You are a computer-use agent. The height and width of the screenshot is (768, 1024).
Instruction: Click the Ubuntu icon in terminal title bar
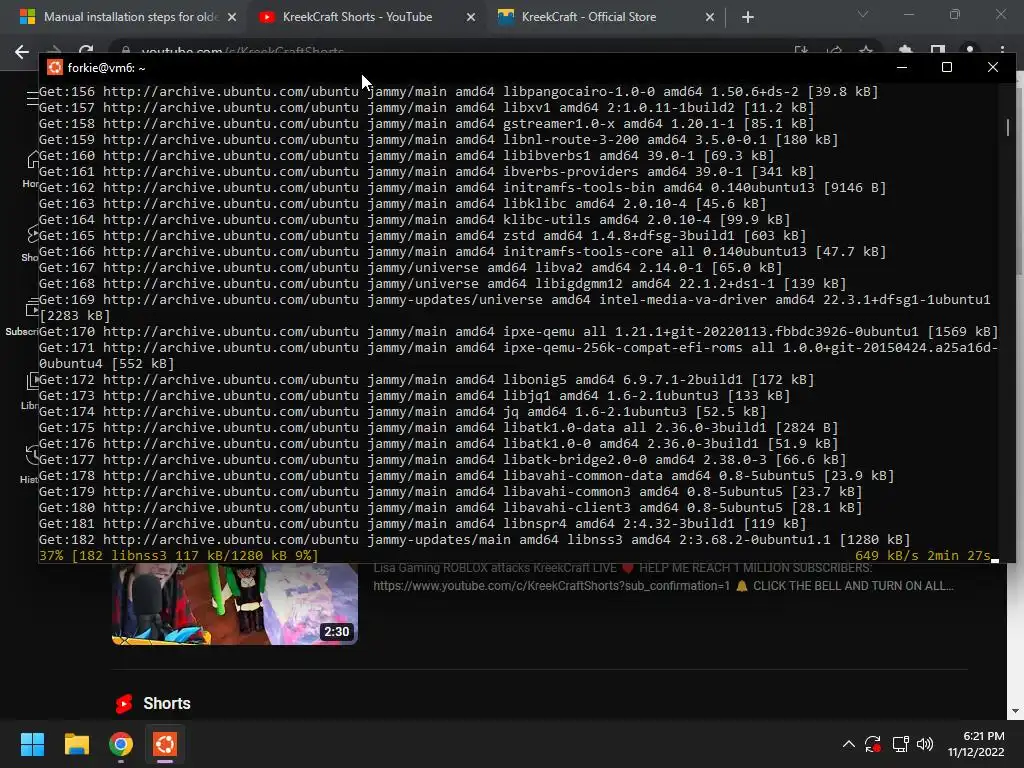55,67
